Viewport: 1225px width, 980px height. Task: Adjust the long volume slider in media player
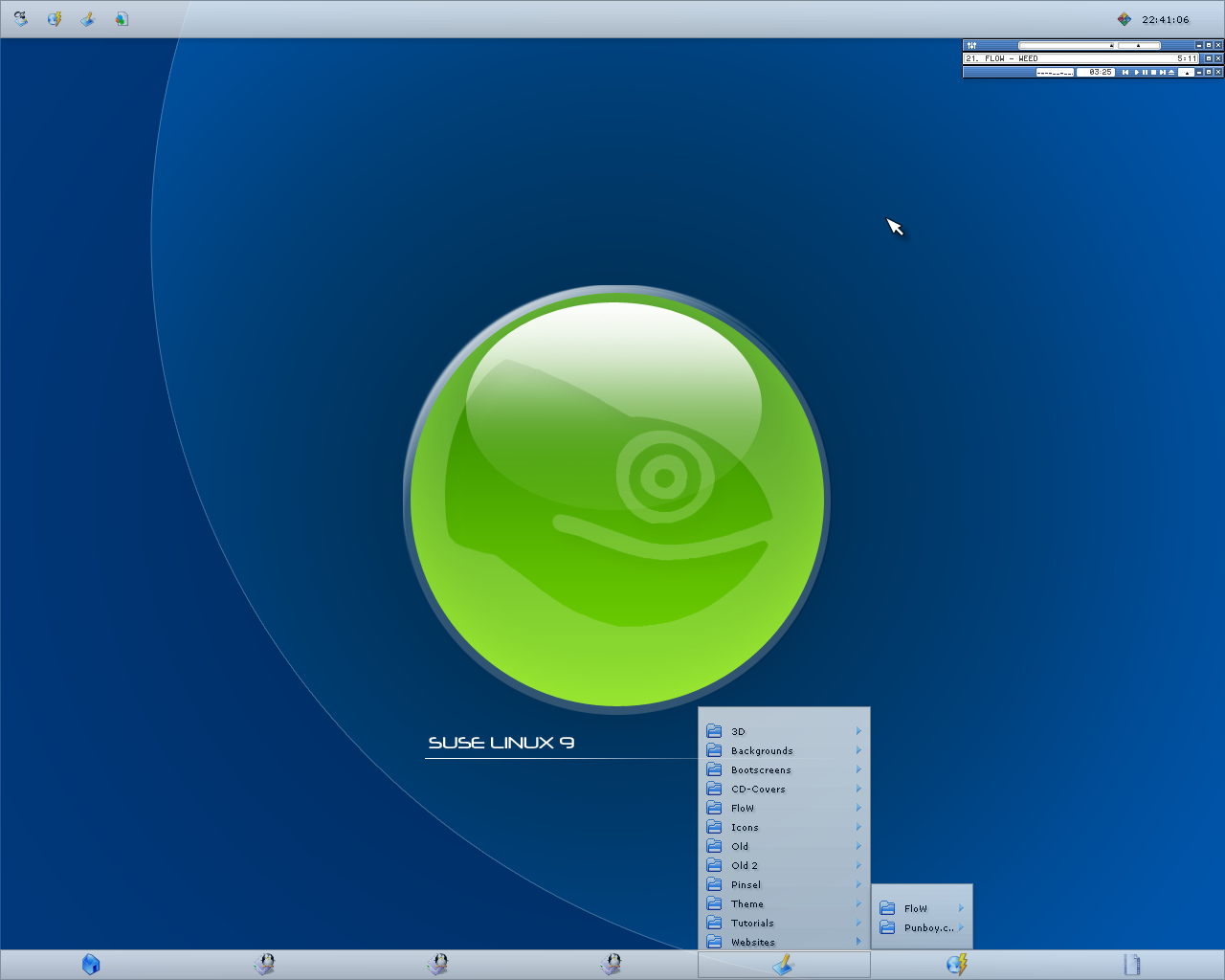click(x=1066, y=45)
